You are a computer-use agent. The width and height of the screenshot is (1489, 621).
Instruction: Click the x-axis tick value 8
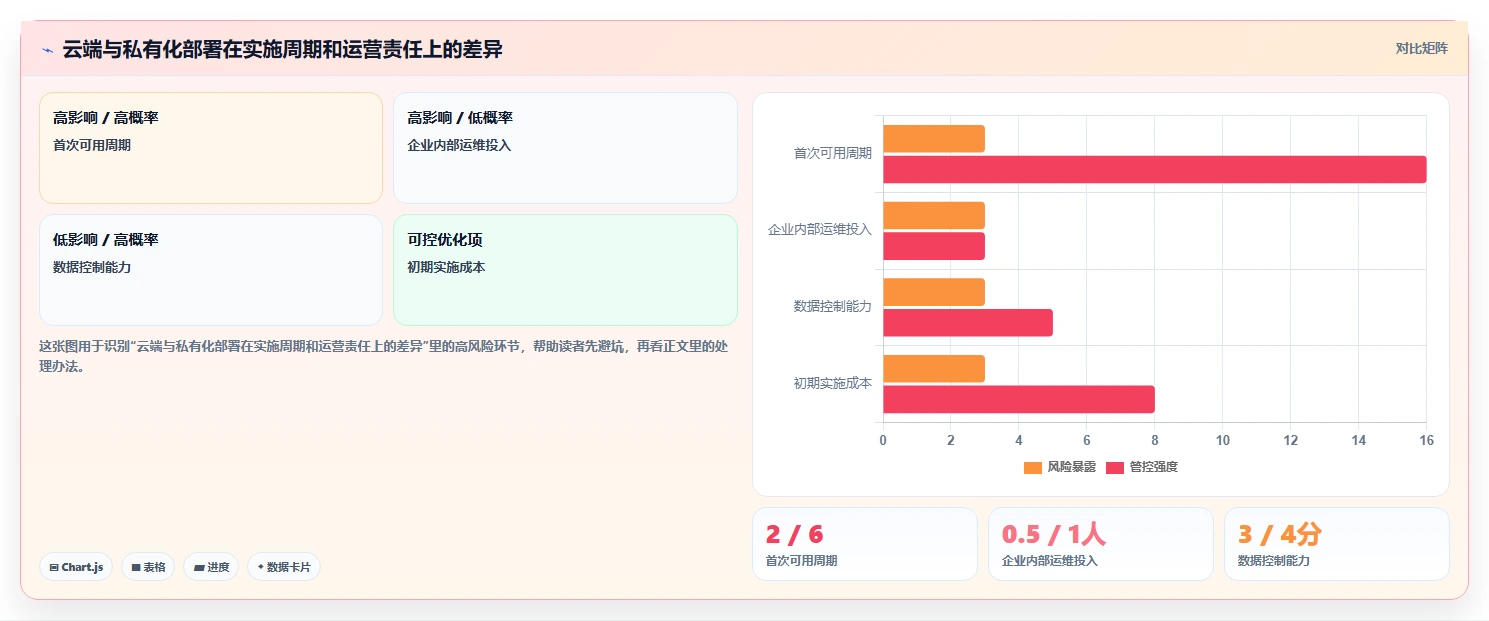click(1155, 440)
